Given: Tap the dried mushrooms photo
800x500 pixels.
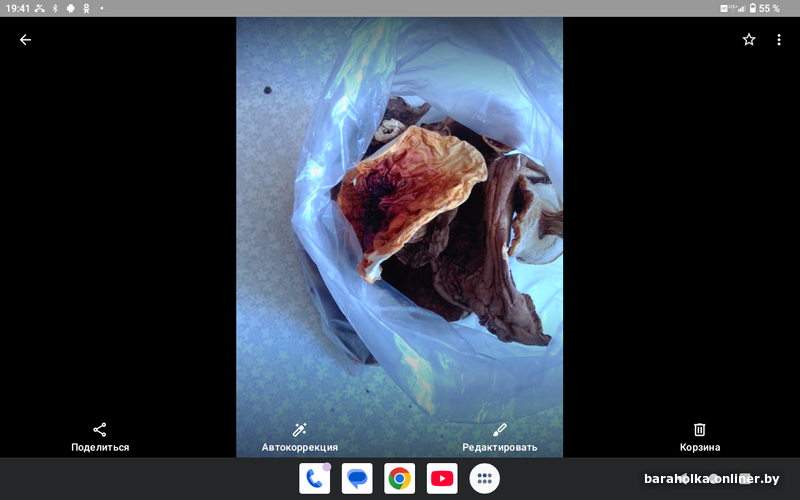Looking at the screenshot, I should click(399, 237).
